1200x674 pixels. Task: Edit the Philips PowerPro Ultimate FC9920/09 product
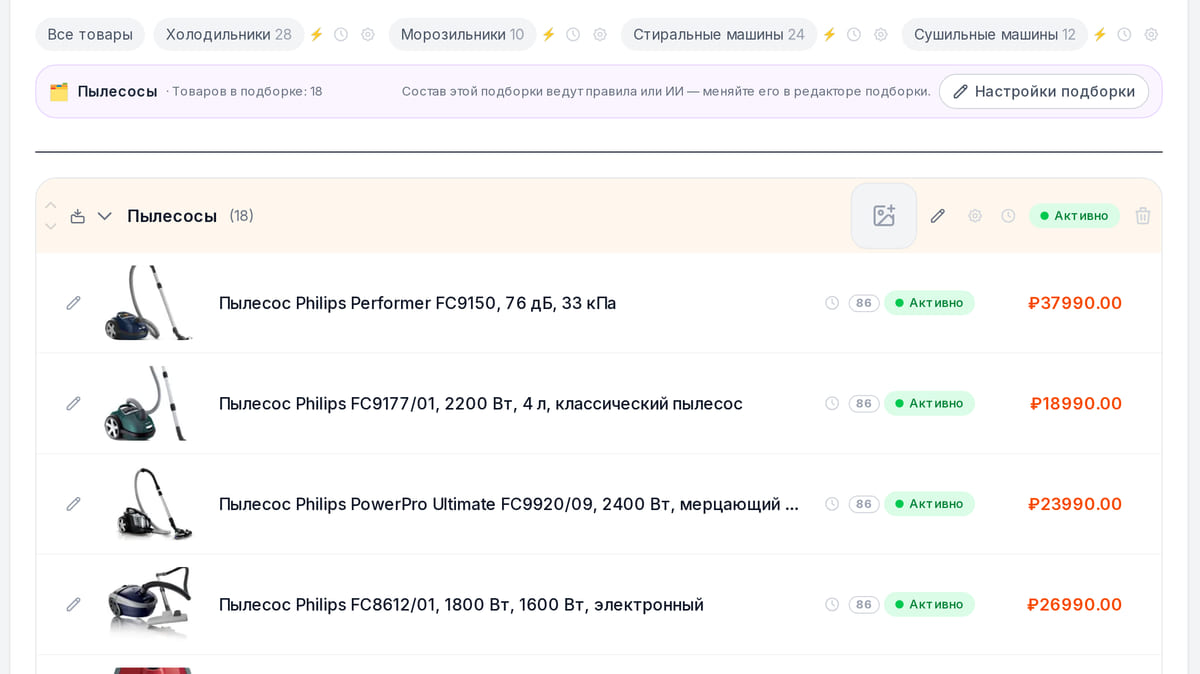click(73, 504)
